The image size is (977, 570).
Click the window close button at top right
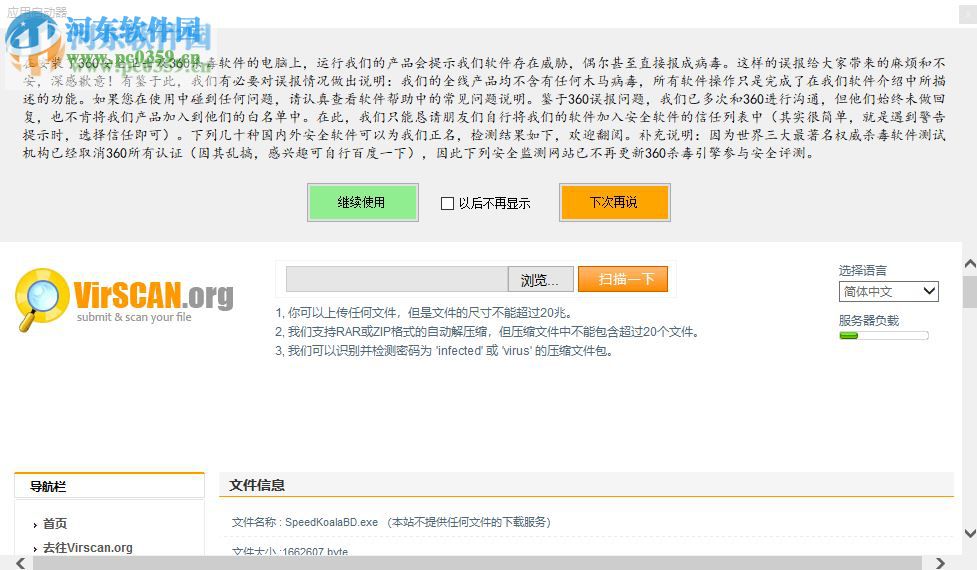click(968, 15)
